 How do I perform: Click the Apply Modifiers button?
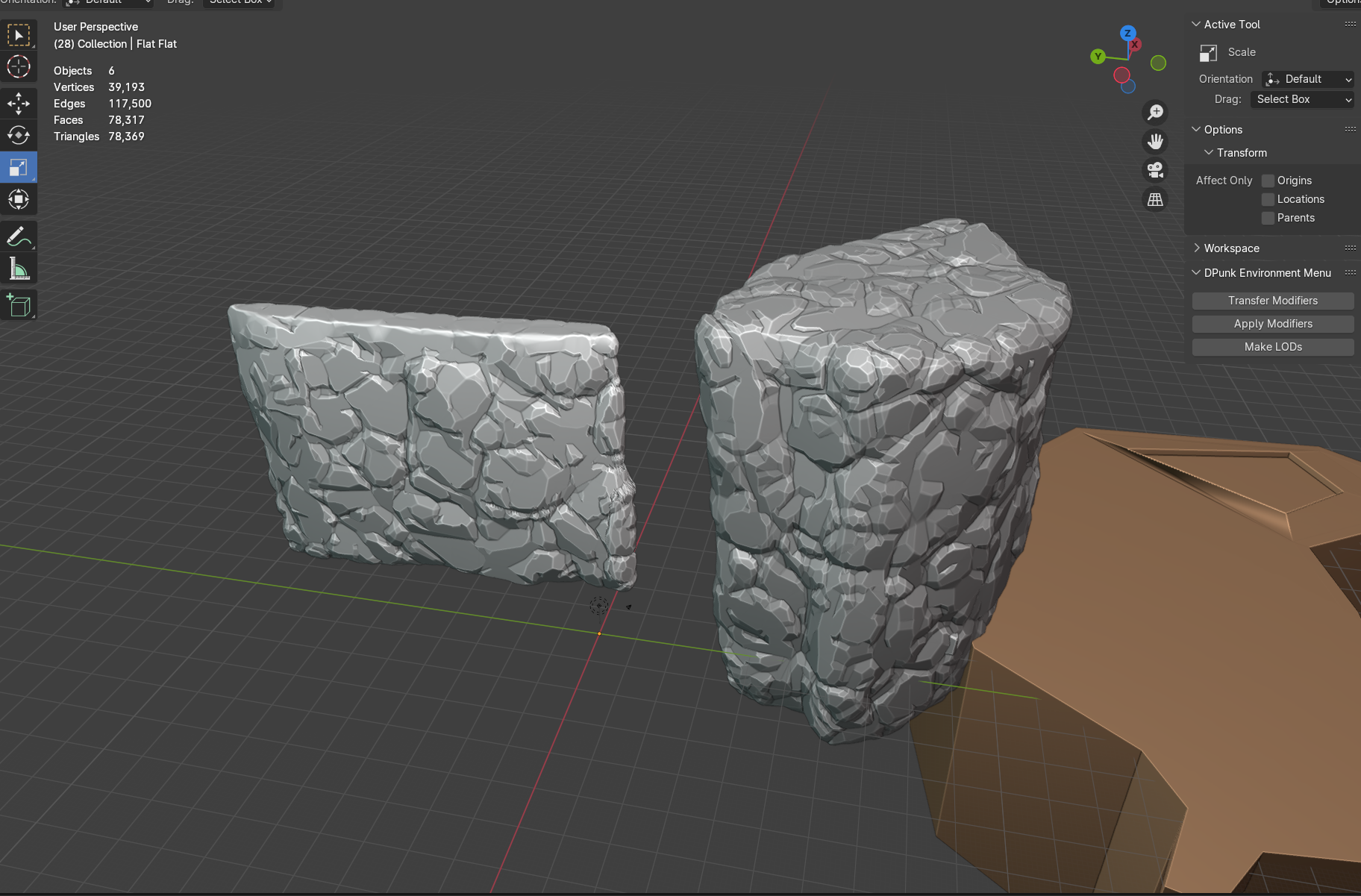[x=1273, y=324]
